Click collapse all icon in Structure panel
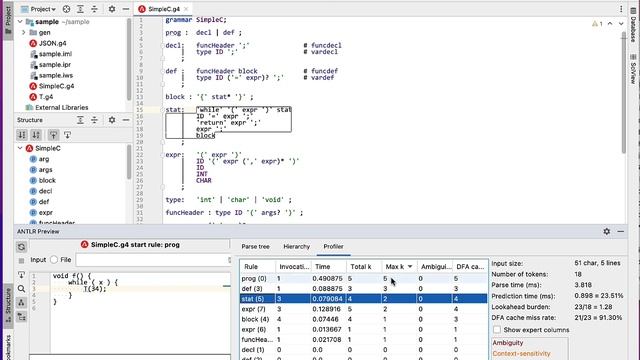The height and width of the screenshot is (360, 640). (x=94, y=120)
